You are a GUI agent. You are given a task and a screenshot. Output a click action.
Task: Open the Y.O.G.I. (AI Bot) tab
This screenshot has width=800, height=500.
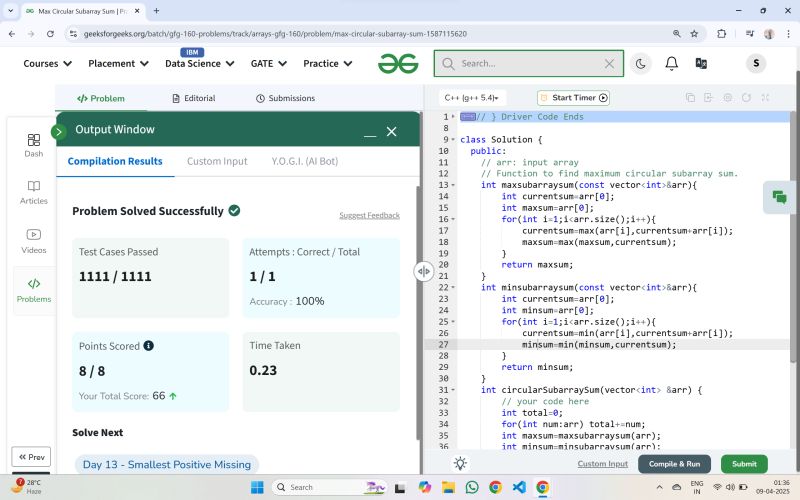305,161
